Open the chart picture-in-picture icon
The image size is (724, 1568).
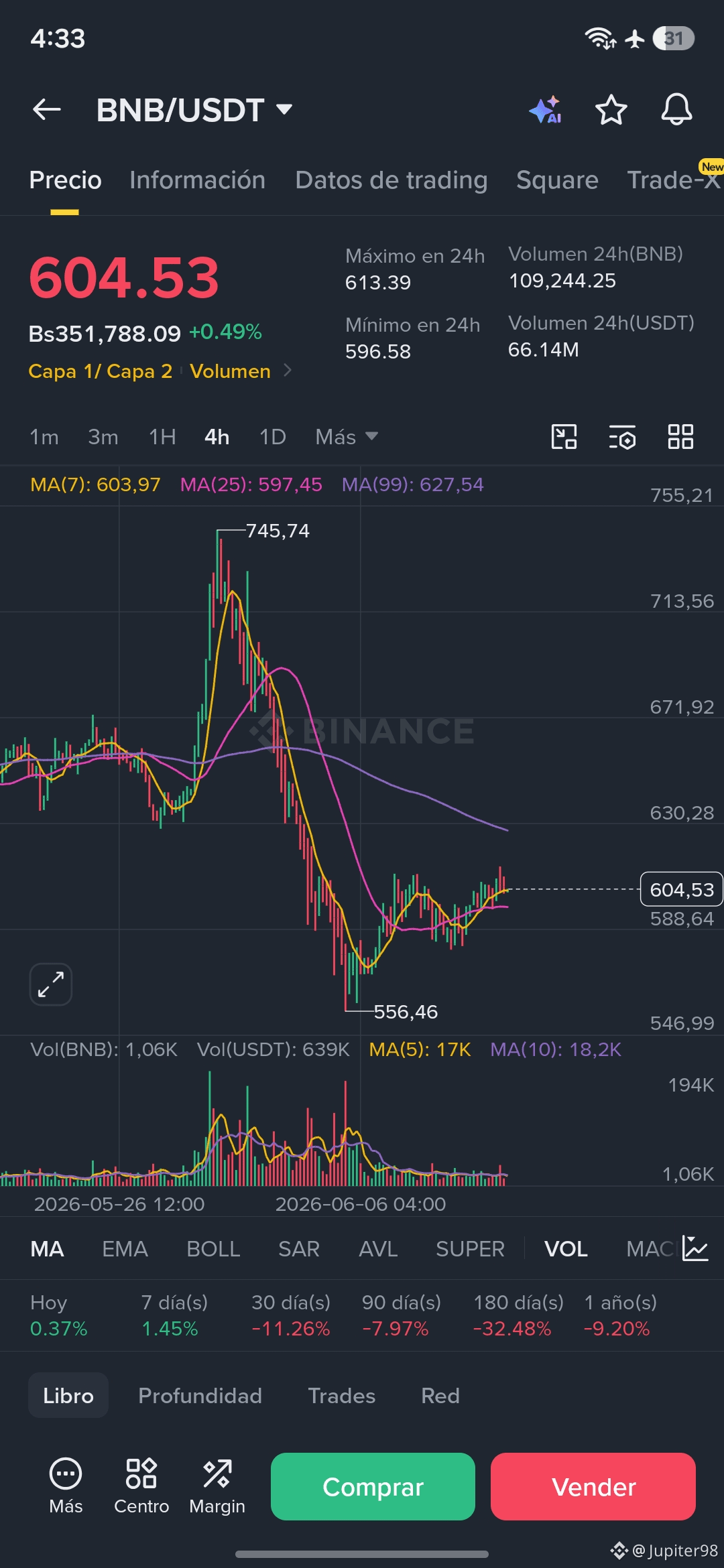564,437
